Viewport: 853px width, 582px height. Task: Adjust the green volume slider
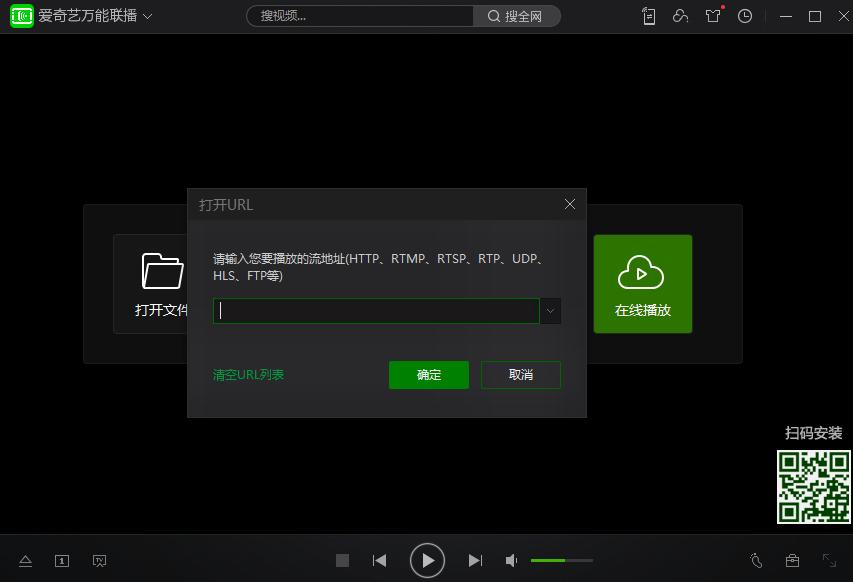pos(561,560)
